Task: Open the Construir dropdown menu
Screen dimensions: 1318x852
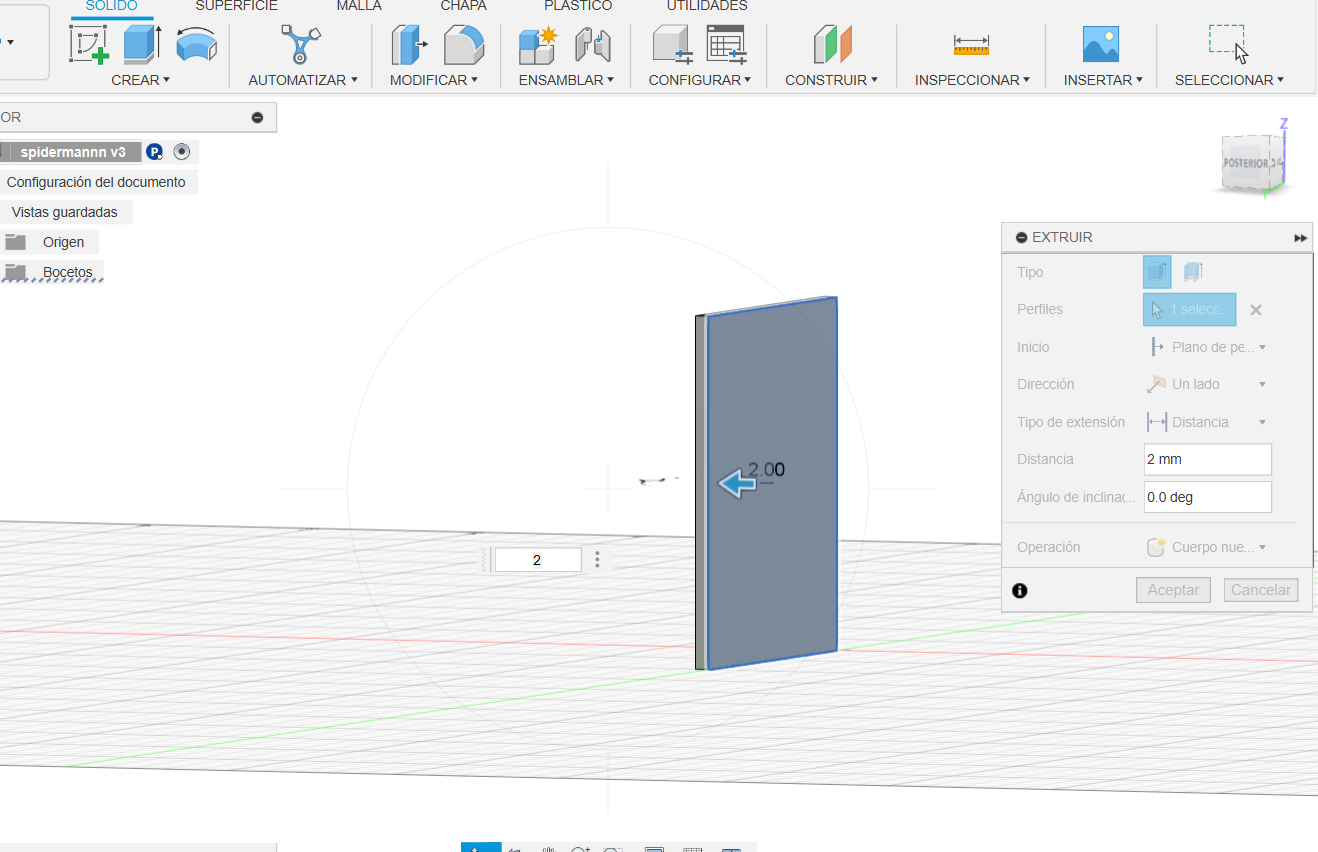Action: click(832, 80)
